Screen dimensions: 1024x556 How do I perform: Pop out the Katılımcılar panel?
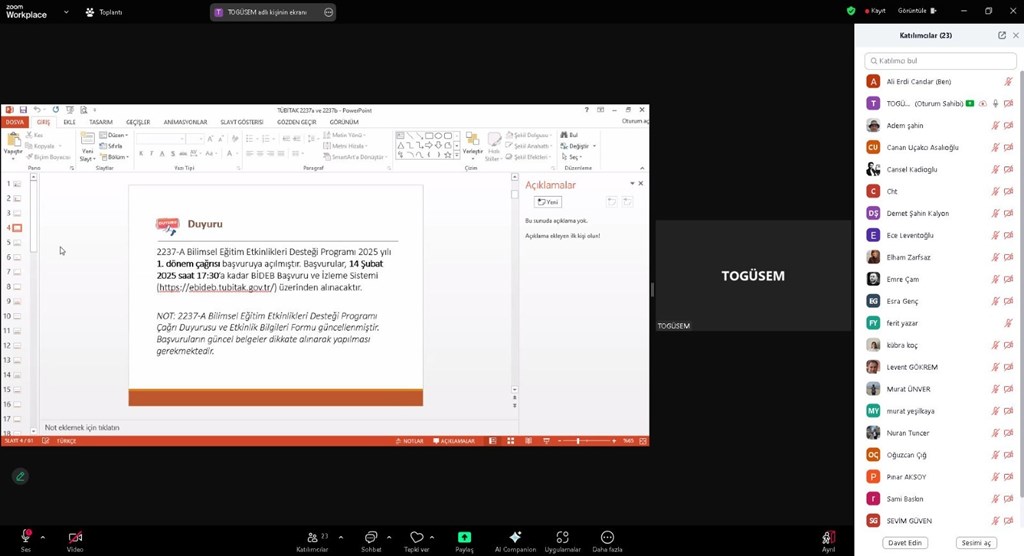[1002, 35]
